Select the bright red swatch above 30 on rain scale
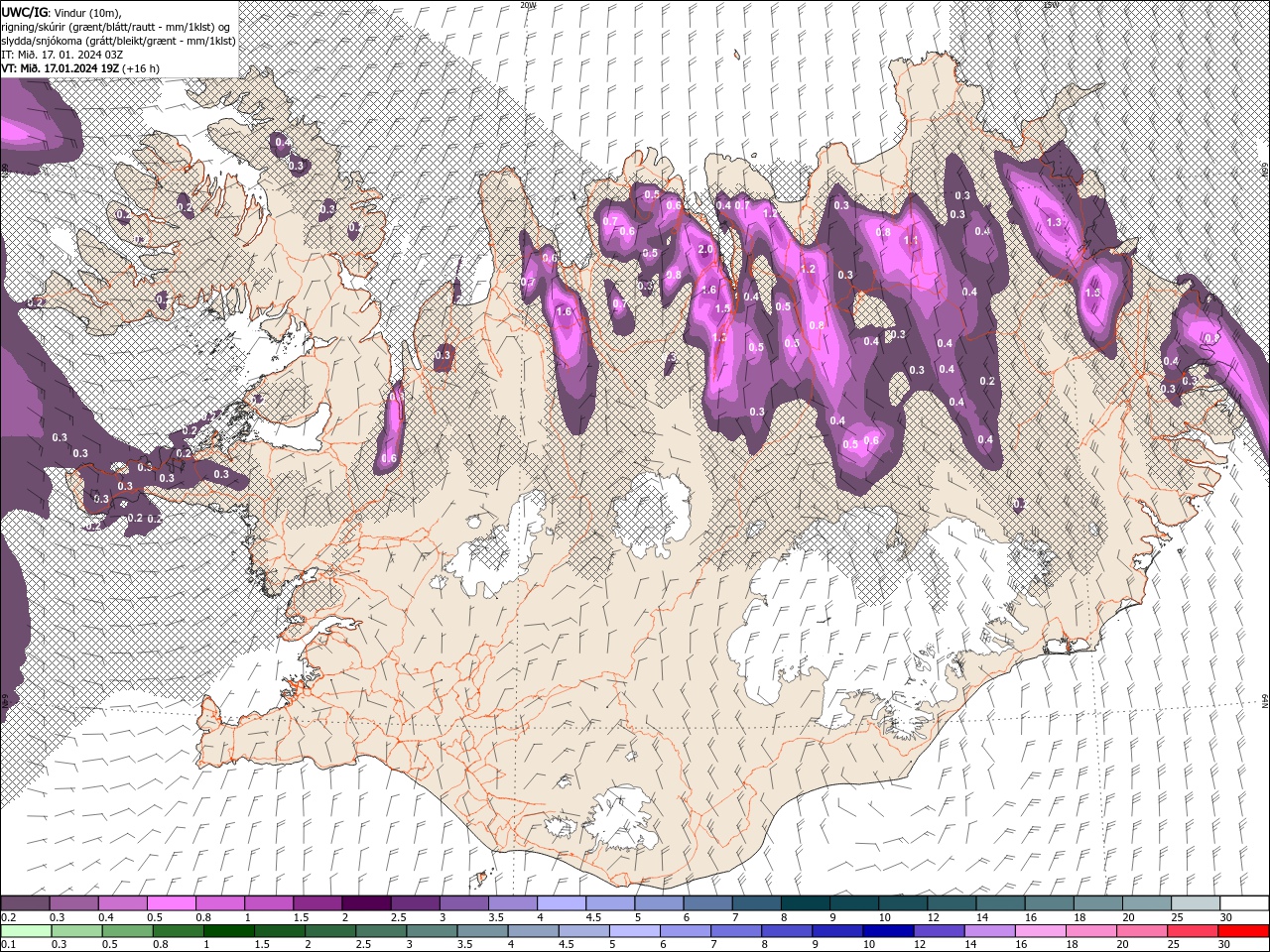The height and width of the screenshot is (952, 1270). [x=1243, y=931]
